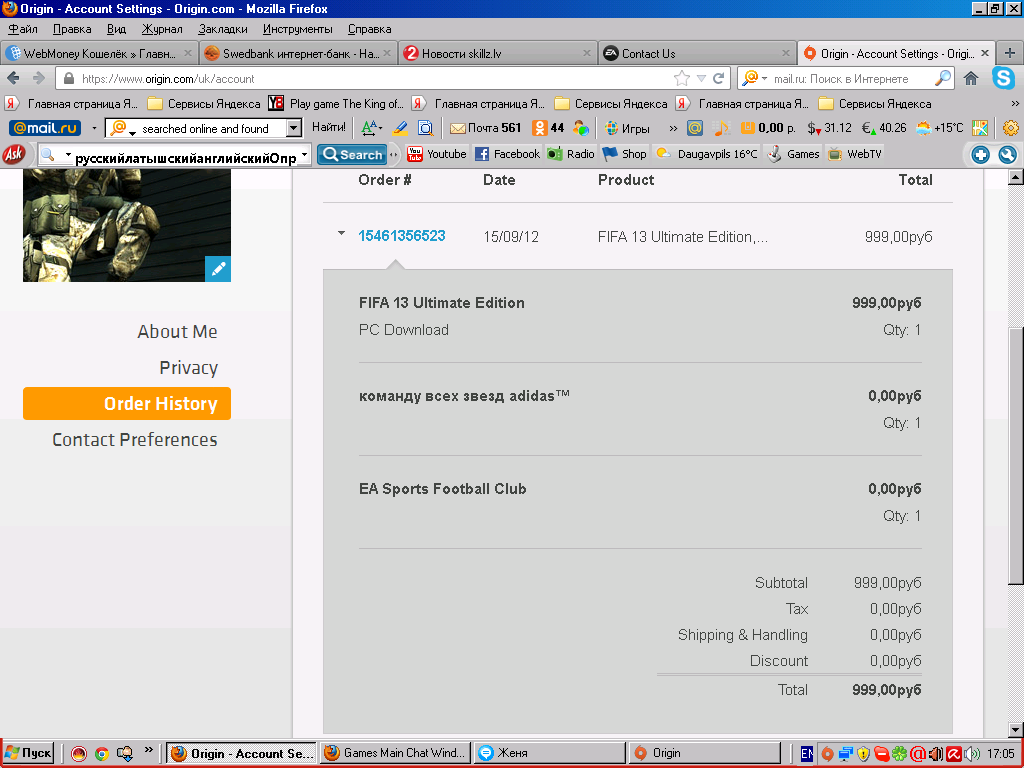The width and height of the screenshot is (1024, 768).
Task: Click the search magnifier in mail.ru search box
Action: [x=942, y=78]
